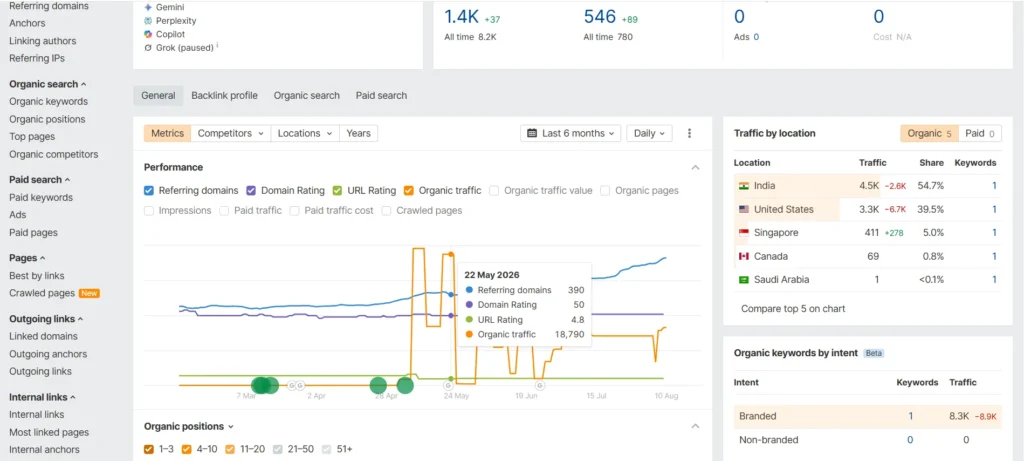Open the Daily interval dropdown
This screenshot has height=461, width=1024.
649,133
